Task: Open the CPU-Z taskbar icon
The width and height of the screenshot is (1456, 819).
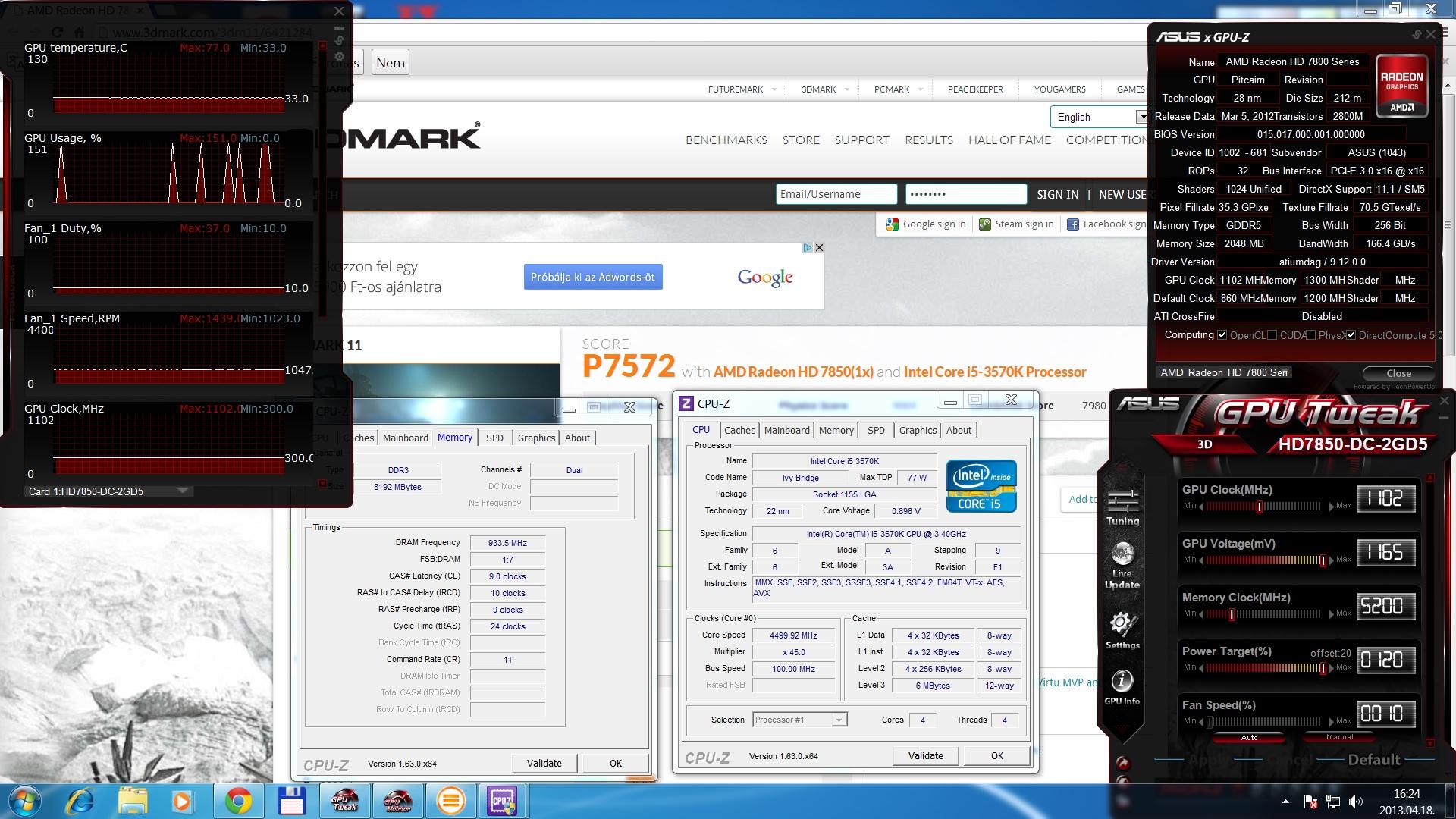Action: [x=503, y=801]
